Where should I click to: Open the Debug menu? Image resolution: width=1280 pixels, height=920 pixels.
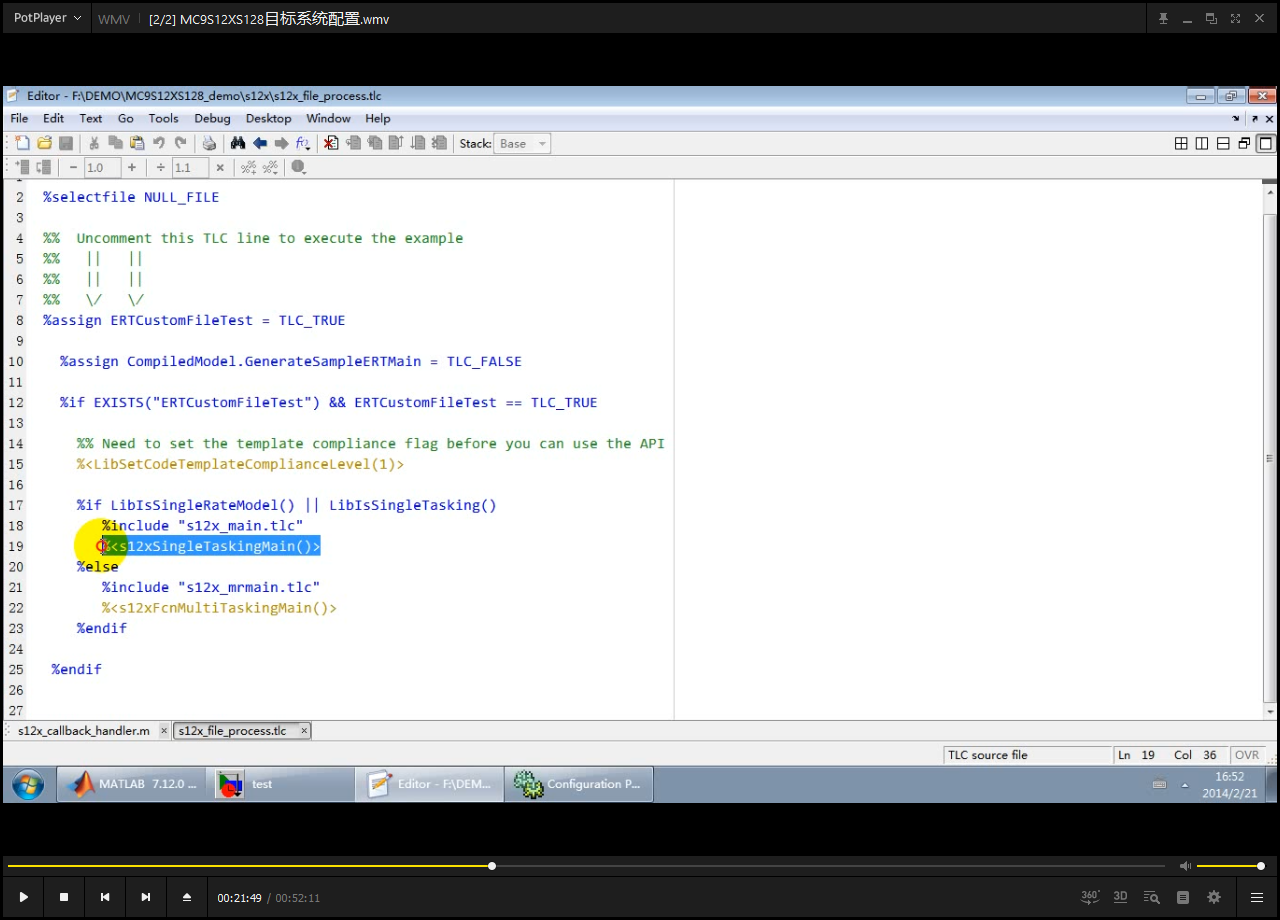(x=212, y=118)
